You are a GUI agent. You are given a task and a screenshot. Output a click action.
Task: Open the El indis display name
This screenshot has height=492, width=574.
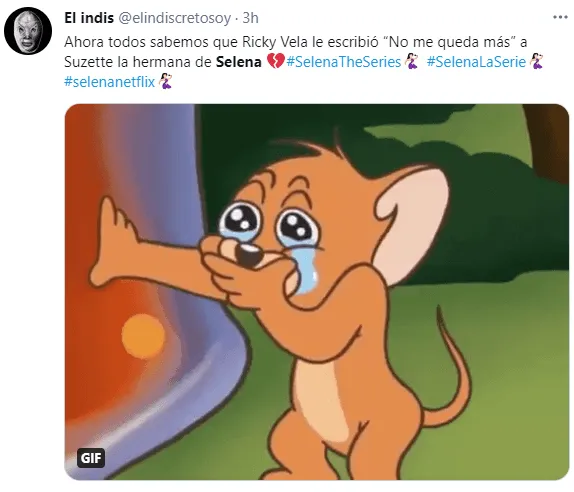(x=89, y=18)
